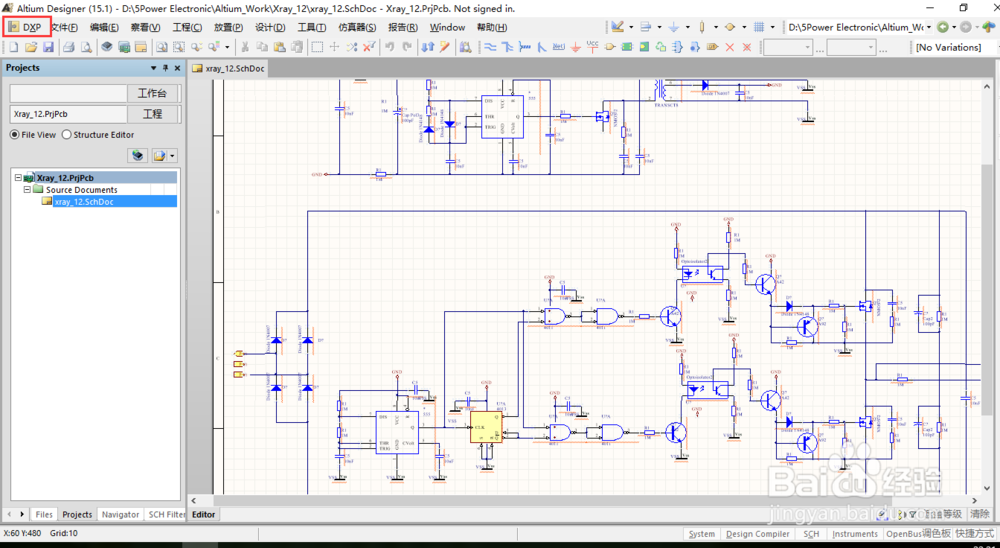
Task: Save the schematic with the floppy disk icon
Action: pos(48,47)
